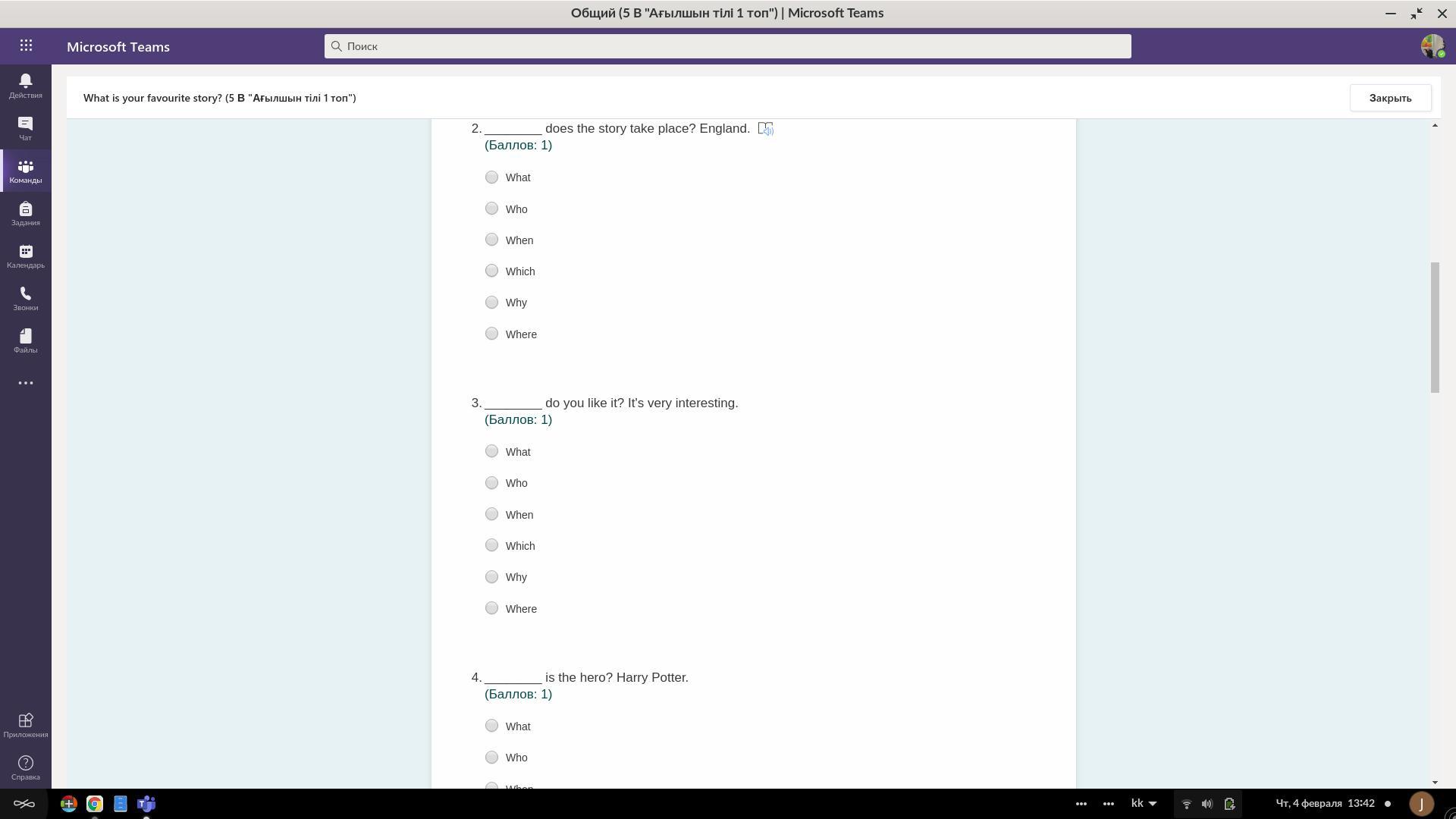Click the Поиск search field
Image resolution: width=1456 pixels, height=819 pixels.
(x=728, y=46)
